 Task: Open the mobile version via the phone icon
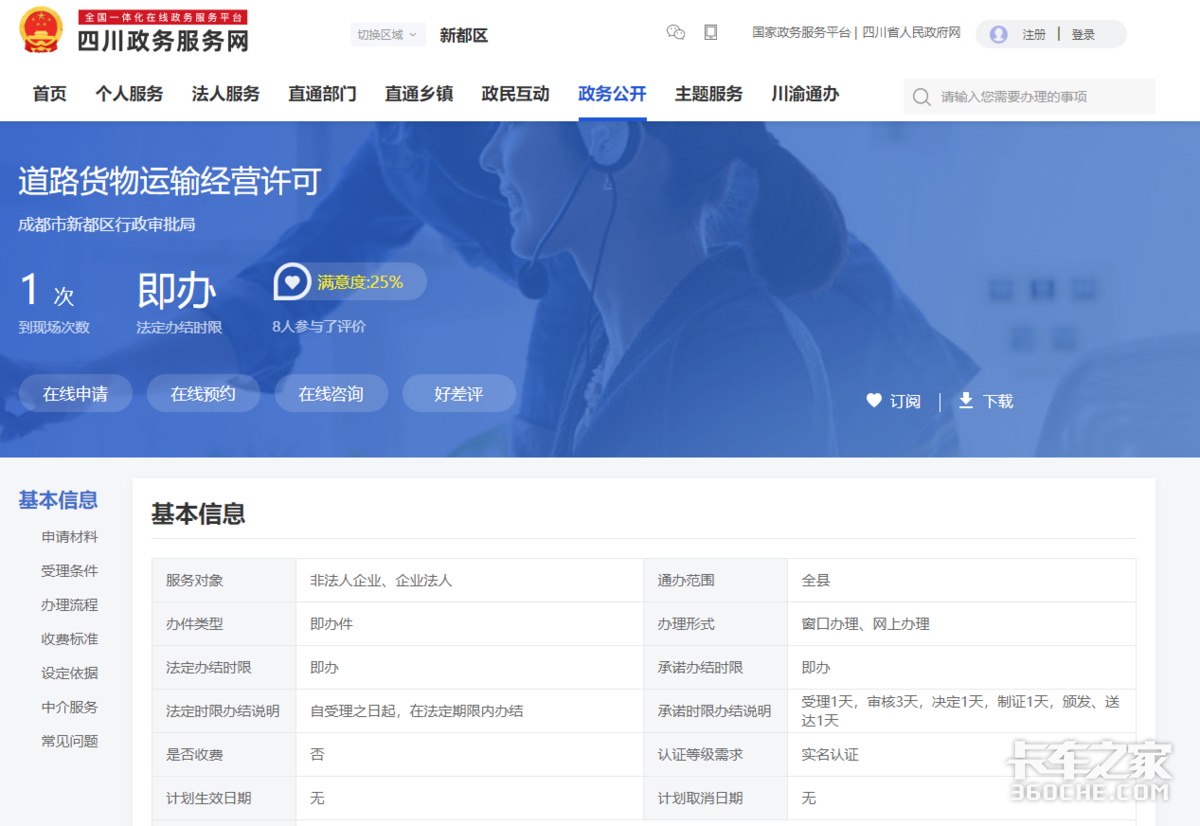coord(710,33)
